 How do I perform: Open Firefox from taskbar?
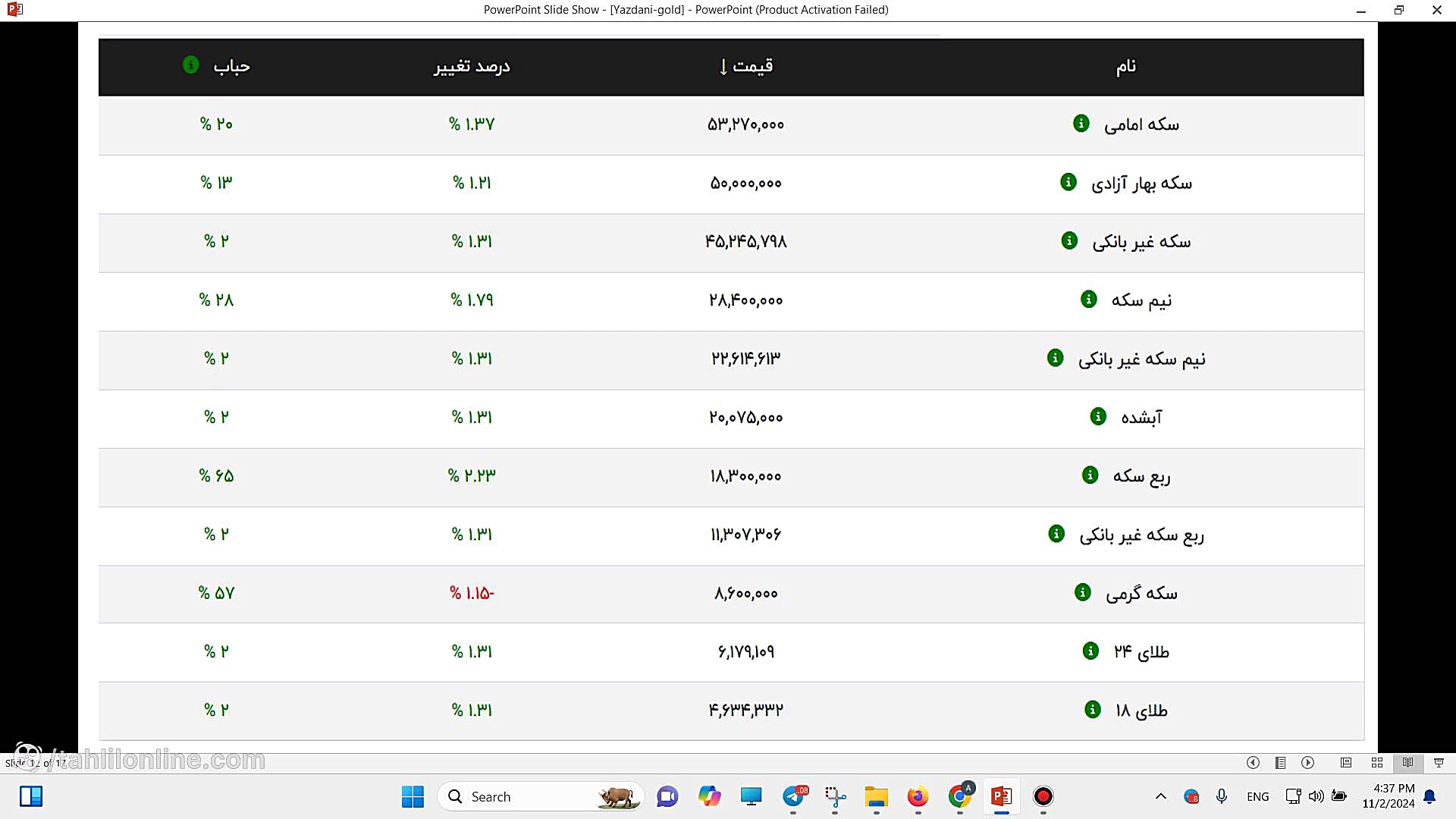[x=918, y=796]
